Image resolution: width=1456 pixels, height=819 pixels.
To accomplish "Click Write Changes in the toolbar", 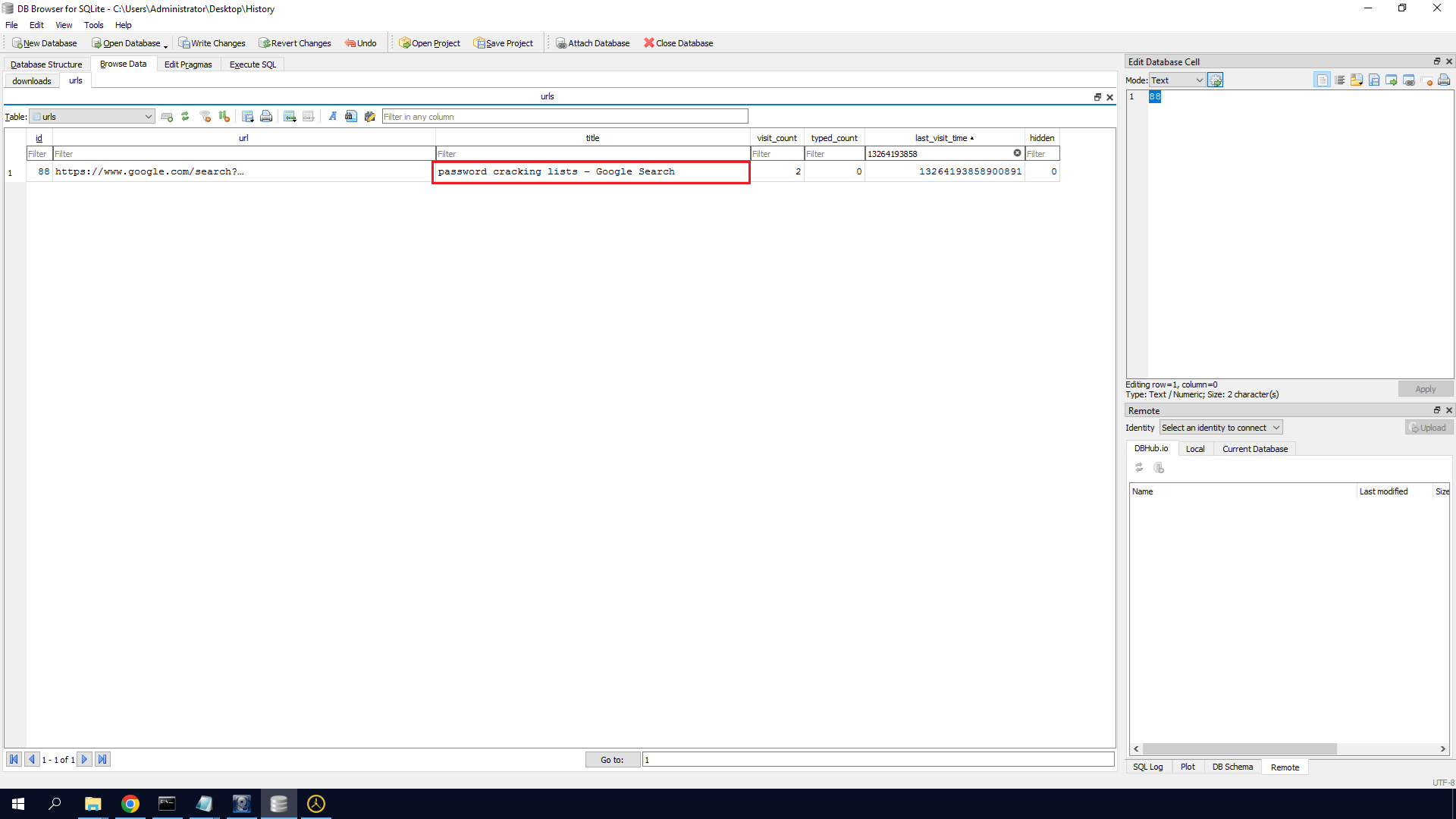I will click(x=212, y=43).
